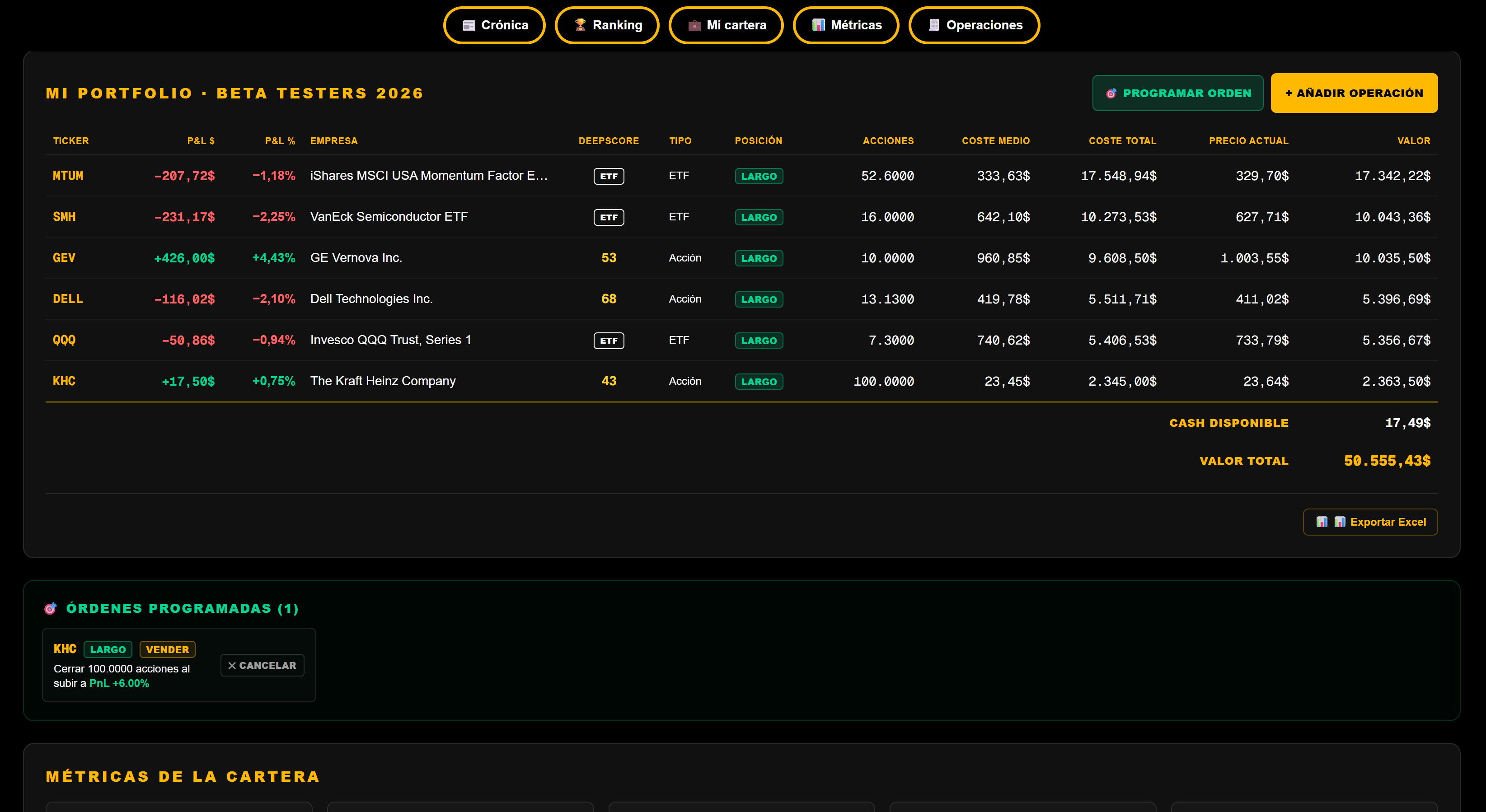Viewport: 1486px width, 812px height.
Task: Click the LARGO tag on scheduled KHC order
Action: point(108,649)
